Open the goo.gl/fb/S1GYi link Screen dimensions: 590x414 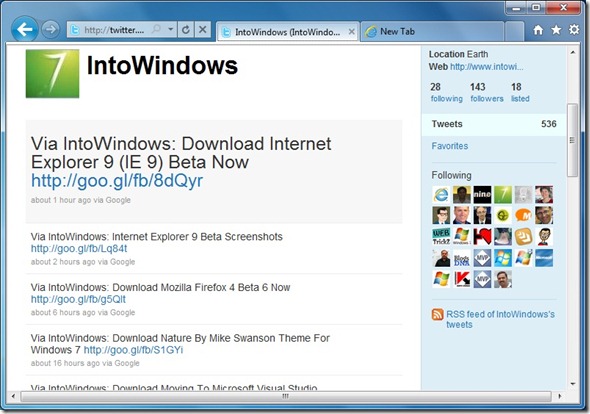tap(133, 350)
